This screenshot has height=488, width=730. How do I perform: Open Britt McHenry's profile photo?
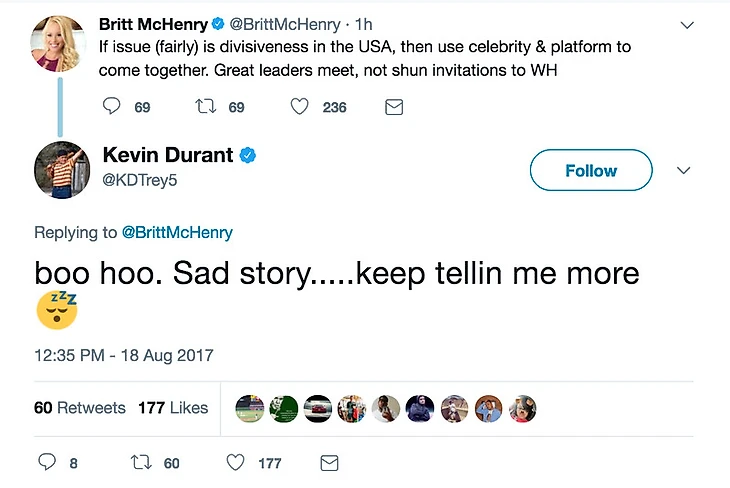pyautogui.click(x=60, y=44)
